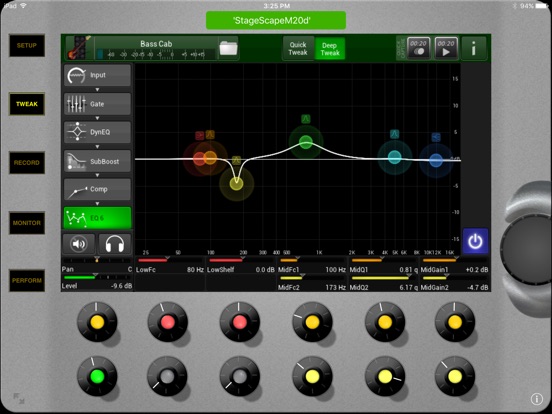This screenshot has width=552, height=414.
Task: Select Quick Tweak mode
Action: pos(298,49)
